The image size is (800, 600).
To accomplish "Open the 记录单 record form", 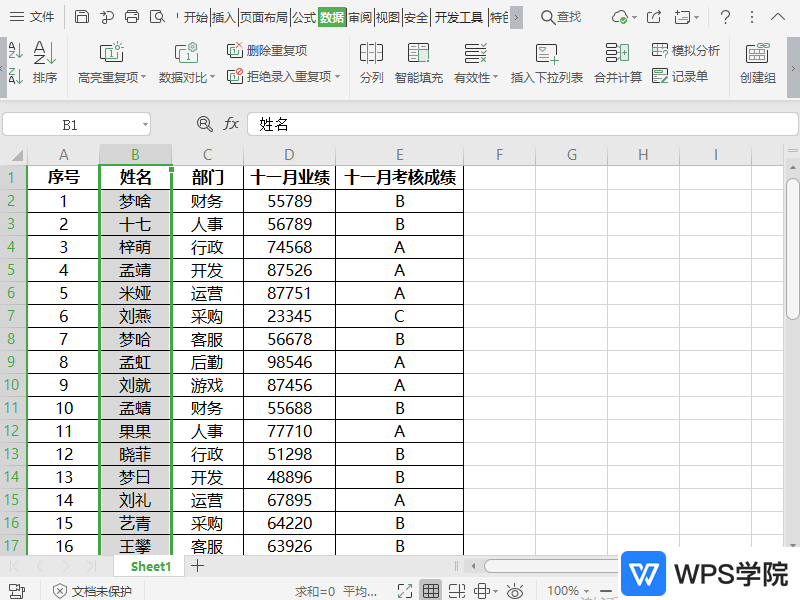I will (x=680, y=76).
